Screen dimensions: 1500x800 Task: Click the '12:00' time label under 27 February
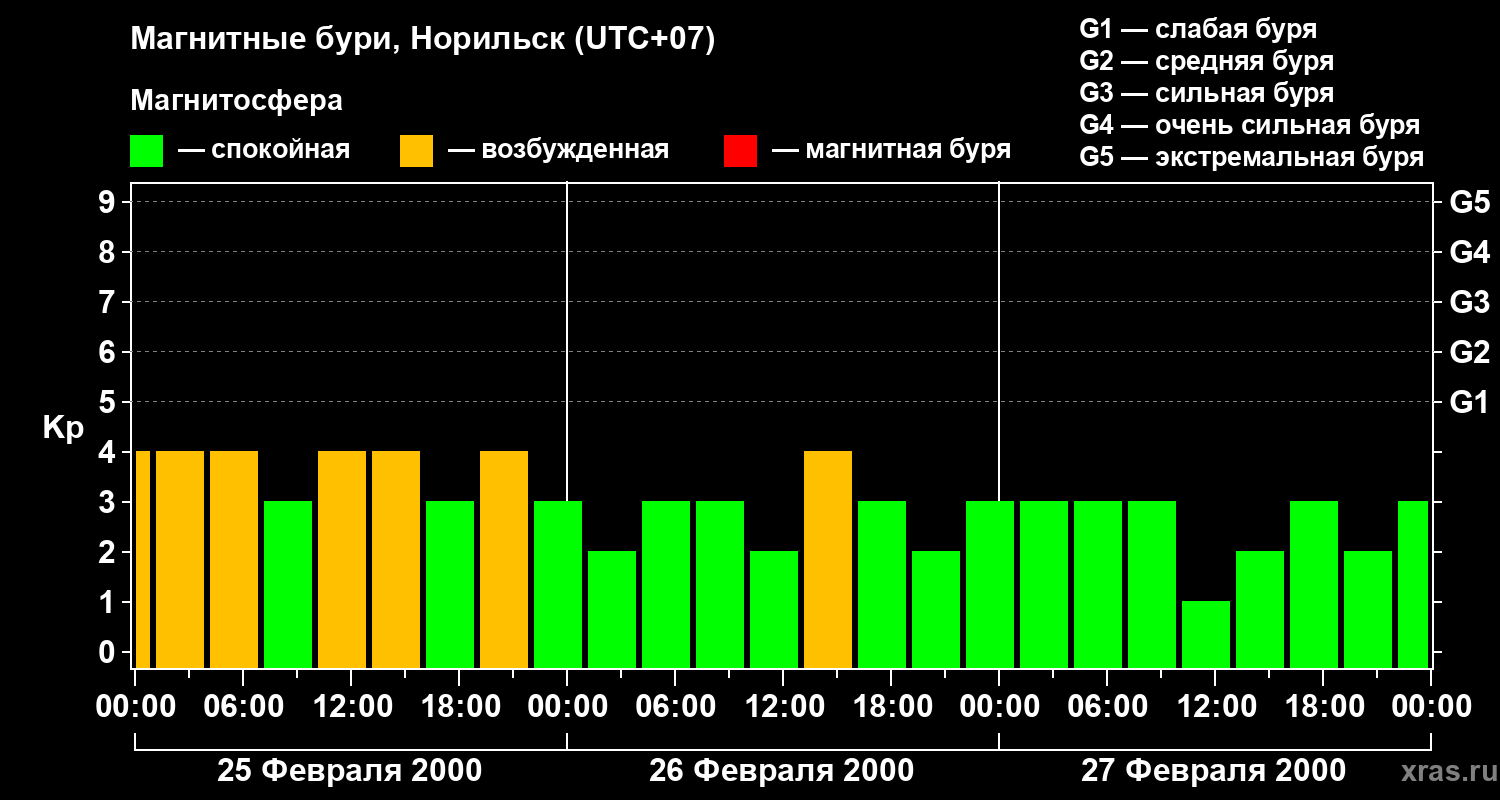[x=1215, y=707]
